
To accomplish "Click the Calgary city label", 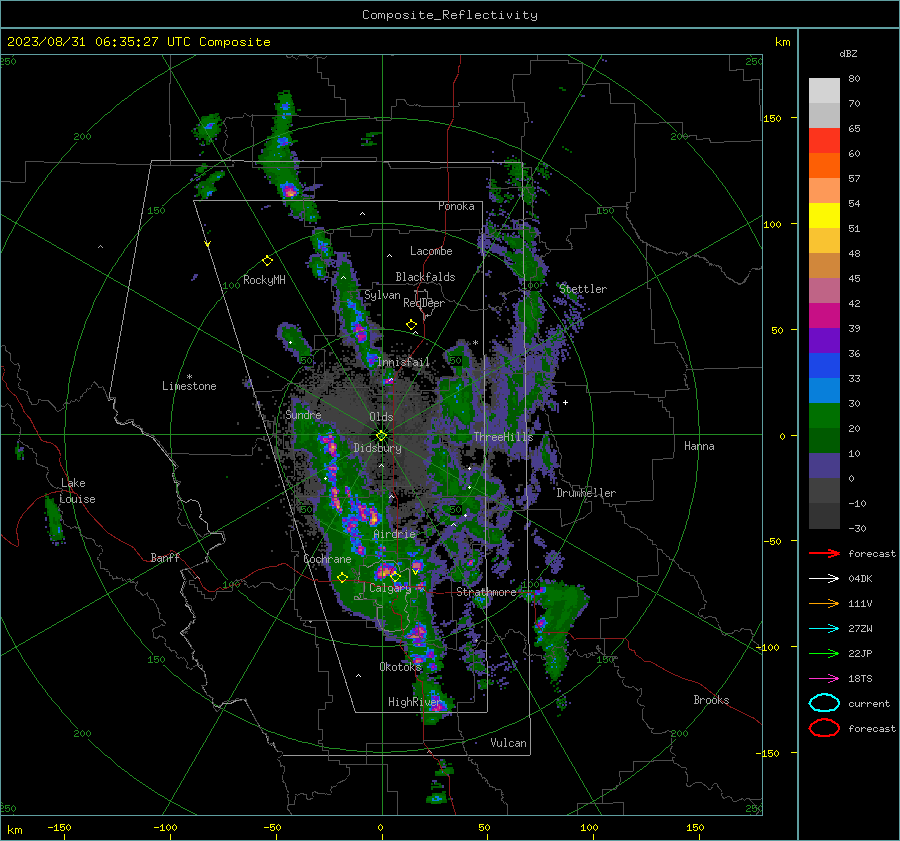I will pyautogui.click(x=390, y=588).
